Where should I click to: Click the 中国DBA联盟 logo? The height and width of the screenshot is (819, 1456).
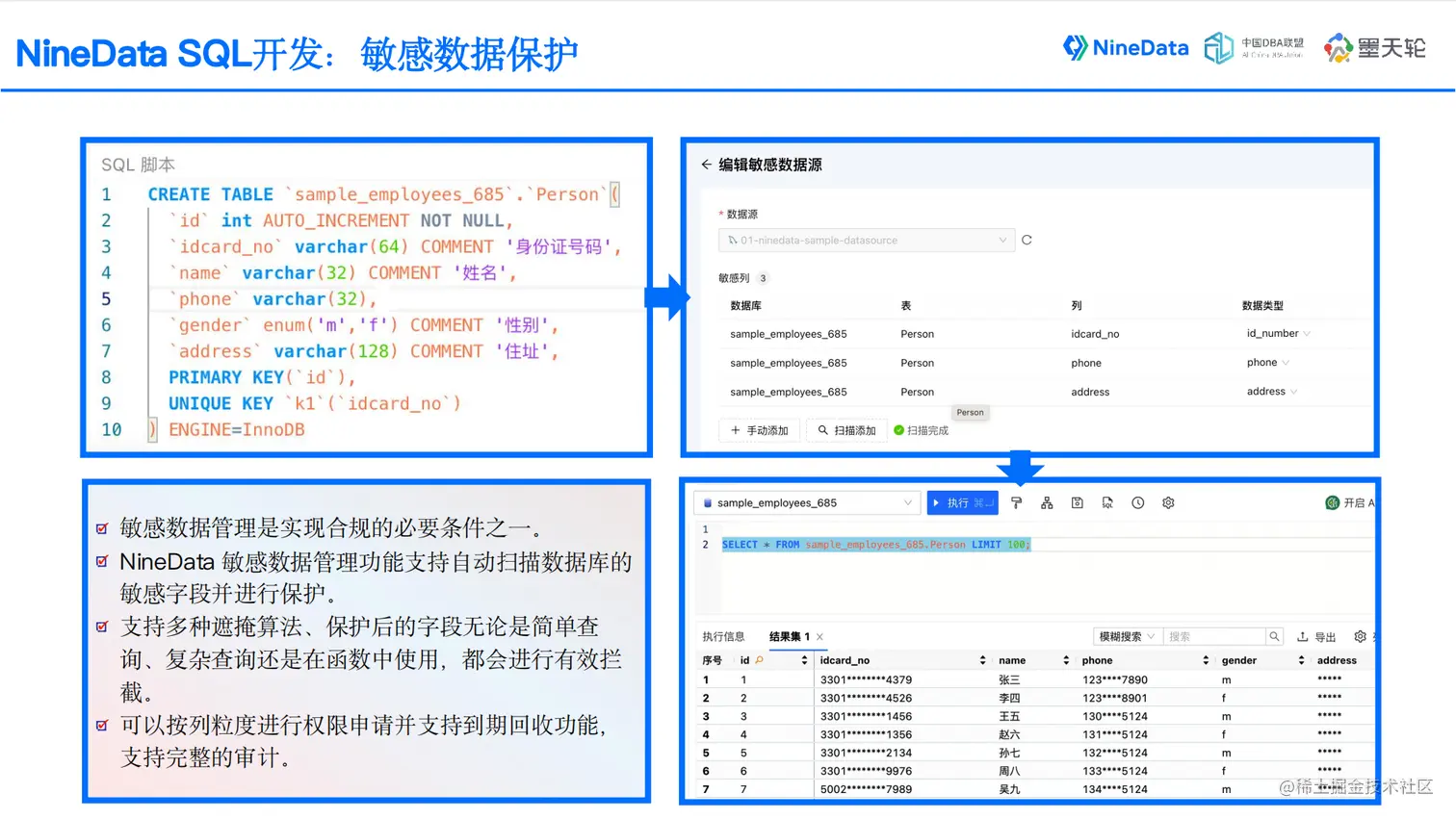tap(1254, 47)
